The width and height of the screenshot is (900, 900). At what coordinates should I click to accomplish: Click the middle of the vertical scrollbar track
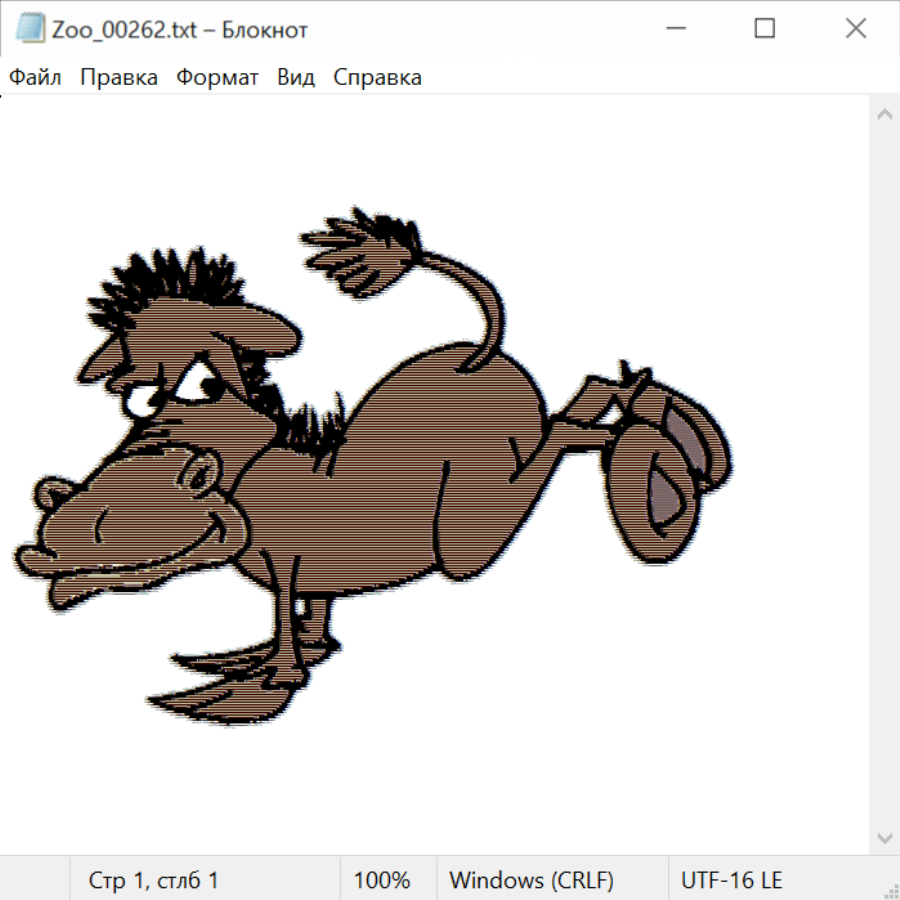pyautogui.click(x=884, y=476)
